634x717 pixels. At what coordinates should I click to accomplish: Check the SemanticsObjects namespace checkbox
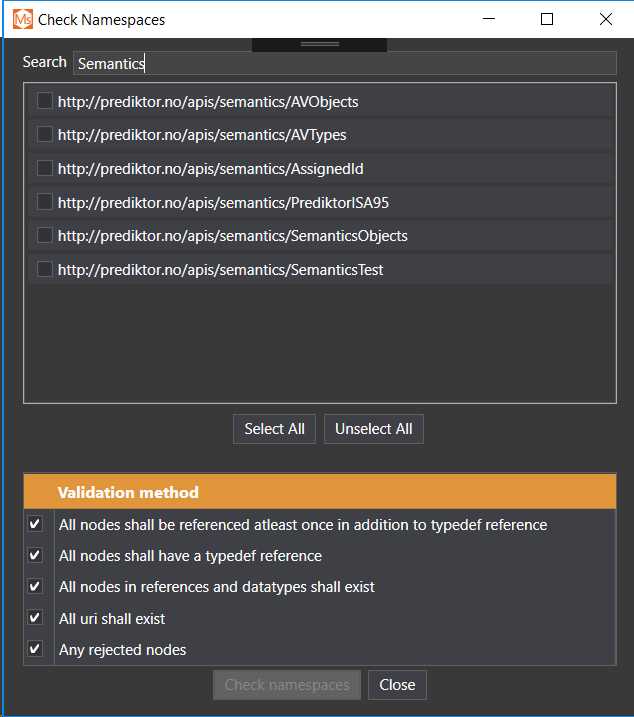[45, 236]
